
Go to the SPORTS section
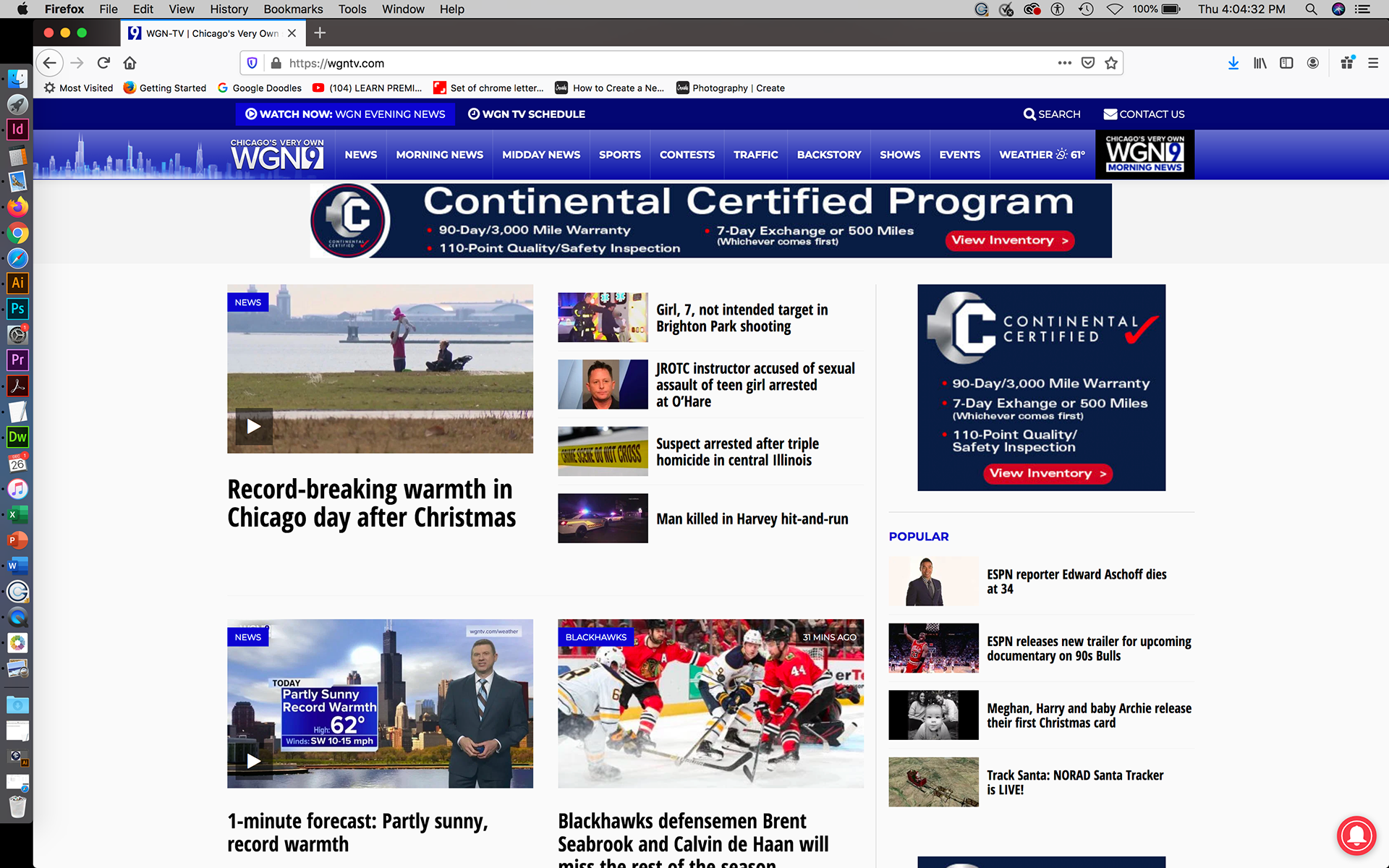tap(620, 155)
